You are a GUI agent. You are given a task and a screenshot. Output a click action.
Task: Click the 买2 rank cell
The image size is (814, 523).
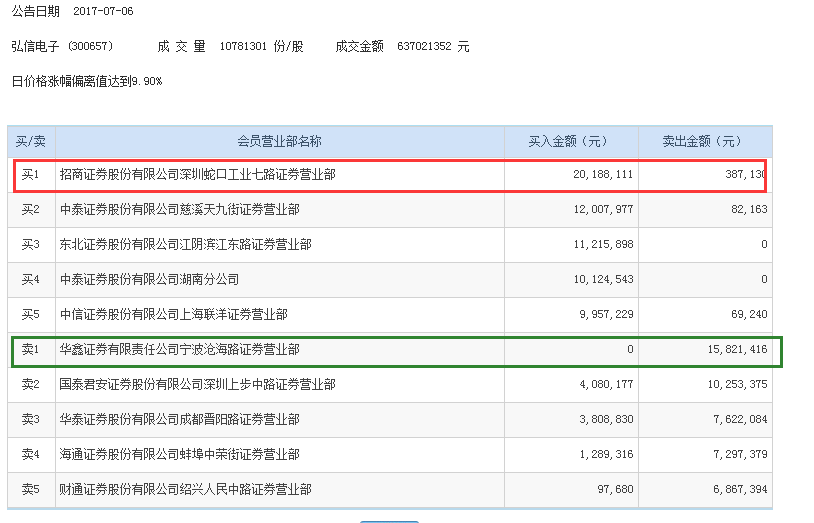[x=30, y=209]
